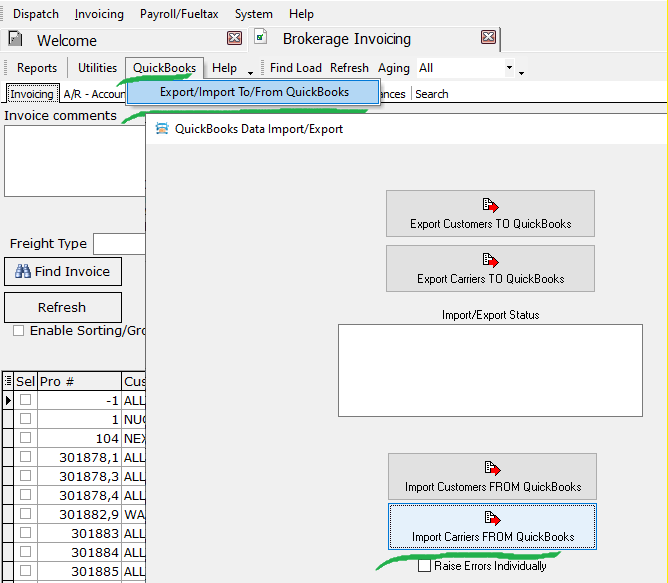Close the Brokerage Invoicing tab
This screenshot has width=668, height=583.
coord(488,38)
